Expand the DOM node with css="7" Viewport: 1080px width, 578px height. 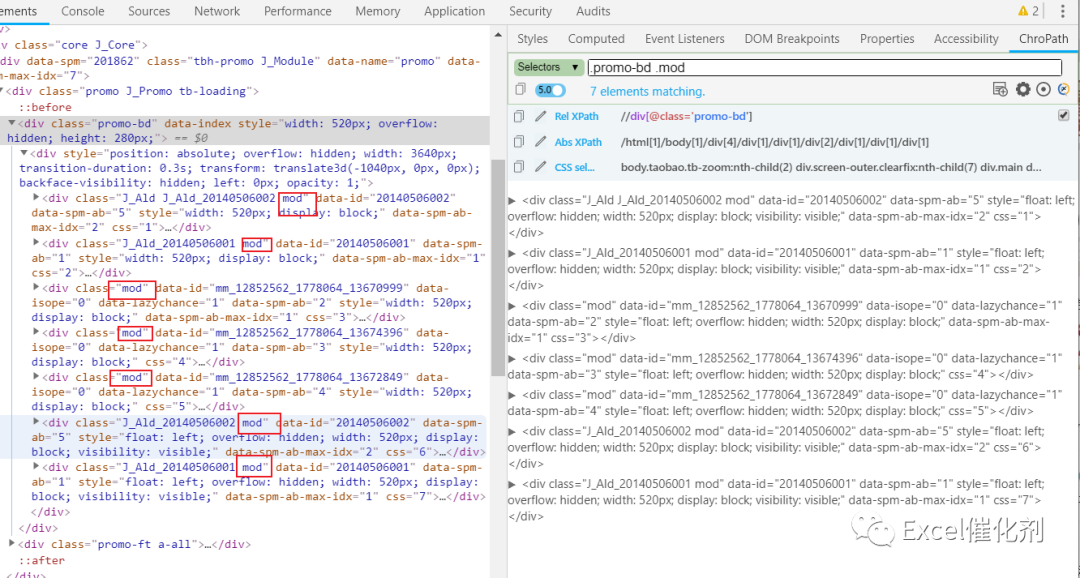coord(37,467)
